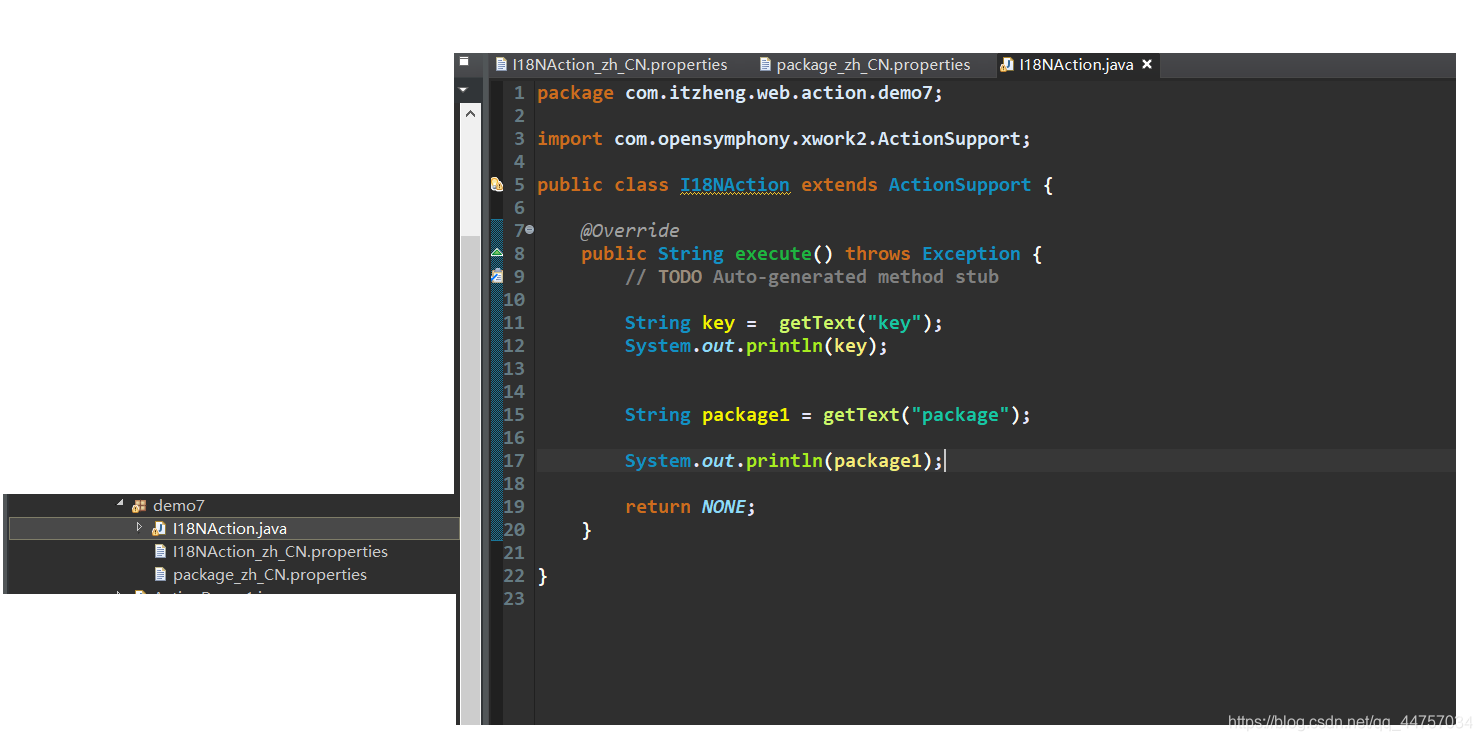The image size is (1482, 741).
Task: Click the TODO Auto-generated method stub comment
Action: (812, 277)
